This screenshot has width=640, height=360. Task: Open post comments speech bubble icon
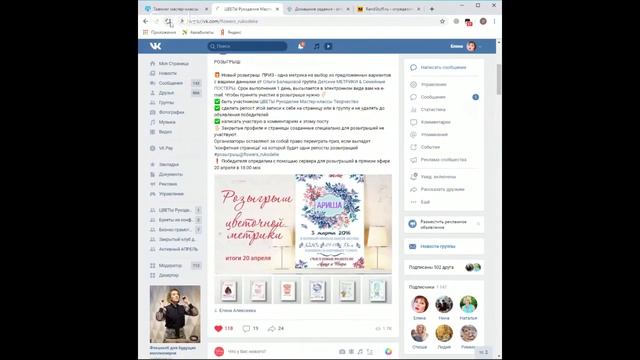246,329
